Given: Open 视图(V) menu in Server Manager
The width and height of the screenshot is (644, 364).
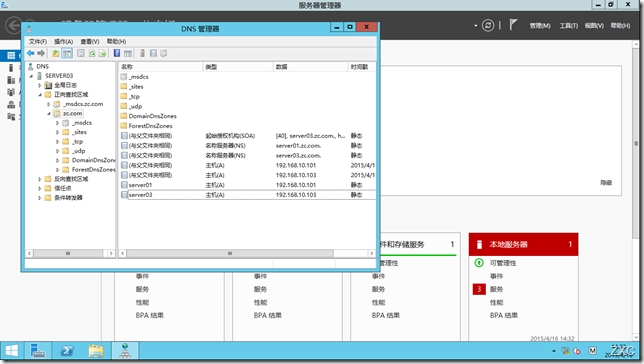Looking at the screenshot, I should (x=594, y=25).
